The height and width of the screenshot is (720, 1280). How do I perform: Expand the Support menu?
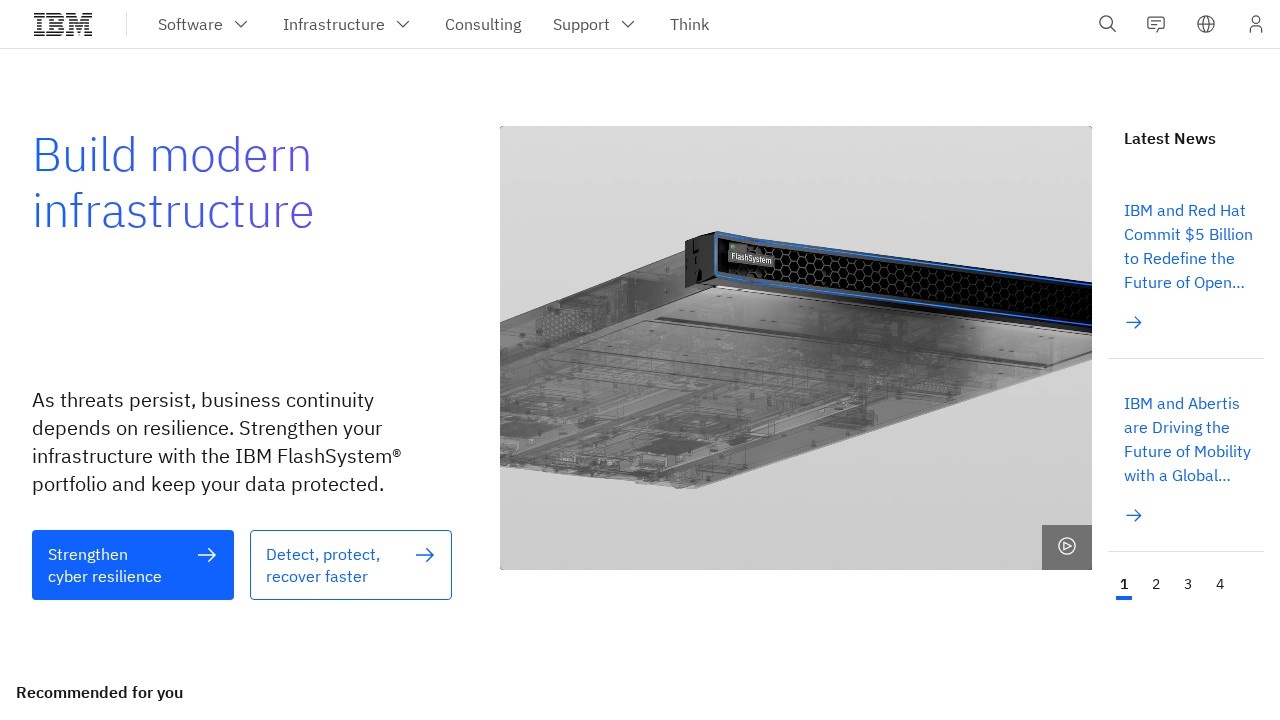pos(594,24)
